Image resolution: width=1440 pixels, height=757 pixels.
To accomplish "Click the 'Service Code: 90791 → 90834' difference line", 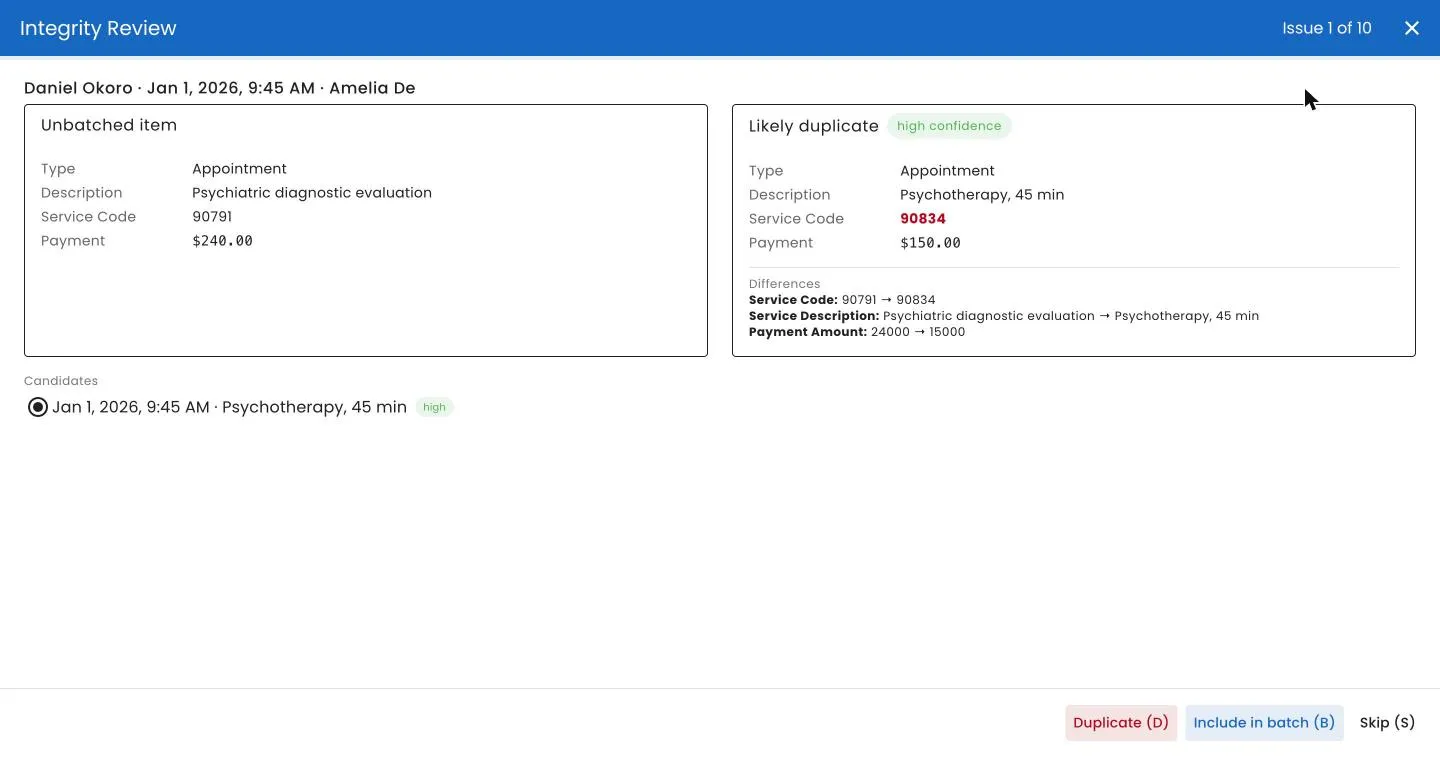I will [x=842, y=300].
